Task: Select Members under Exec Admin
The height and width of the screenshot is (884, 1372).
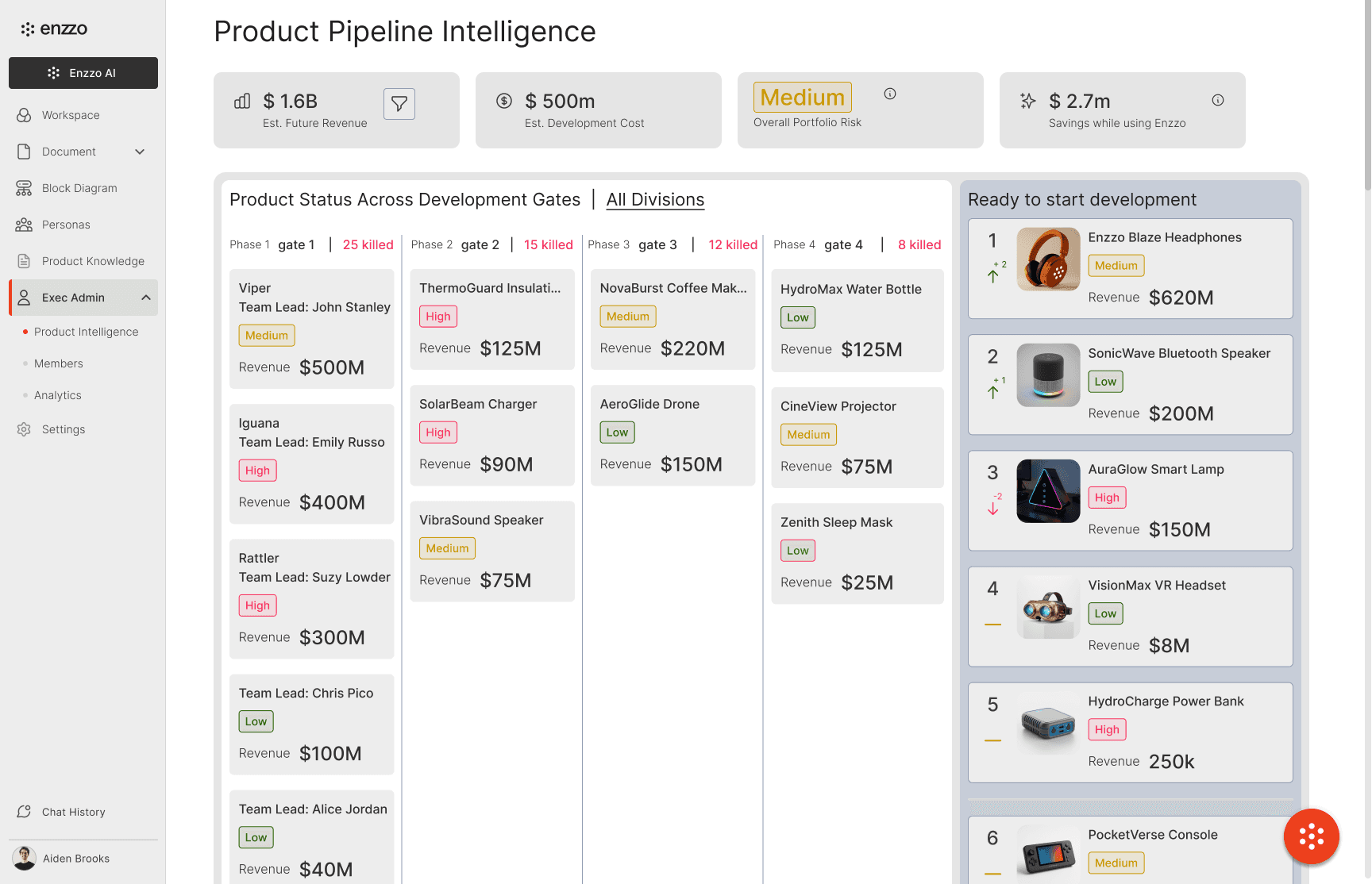Action: click(x=59, y=363)
